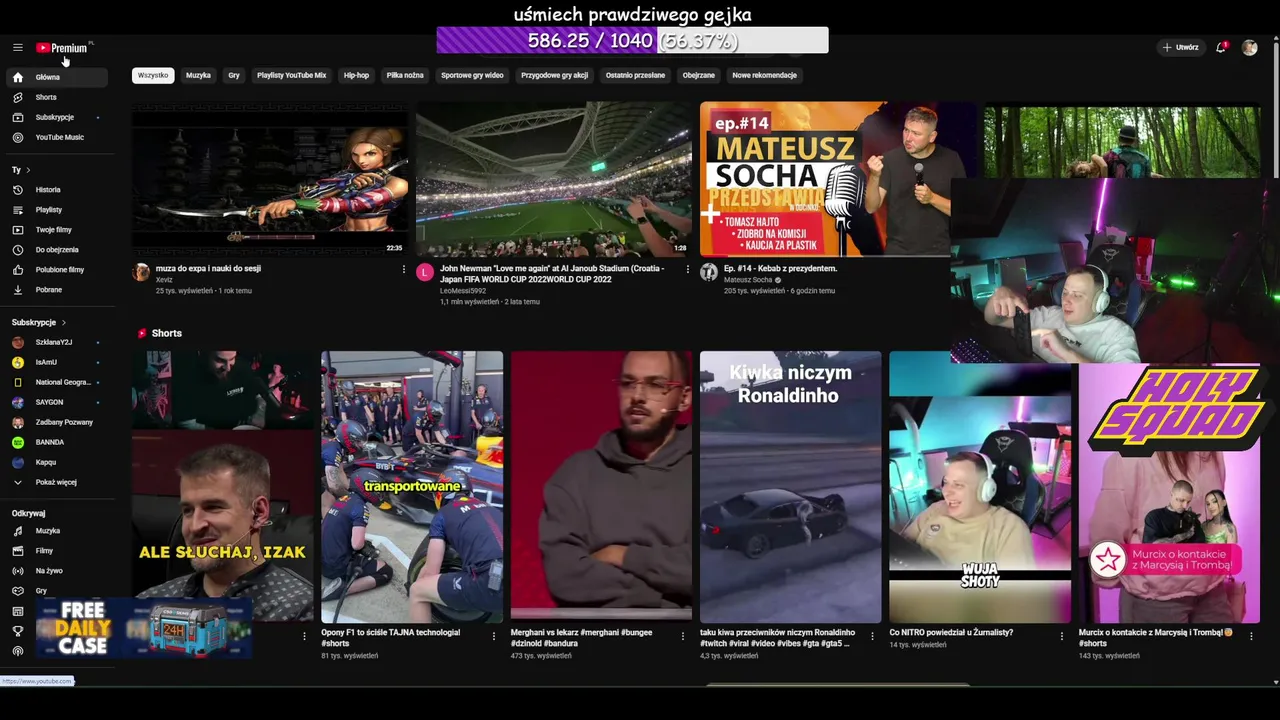Expand Pokaż więcej subscriptions

point(57,482)
